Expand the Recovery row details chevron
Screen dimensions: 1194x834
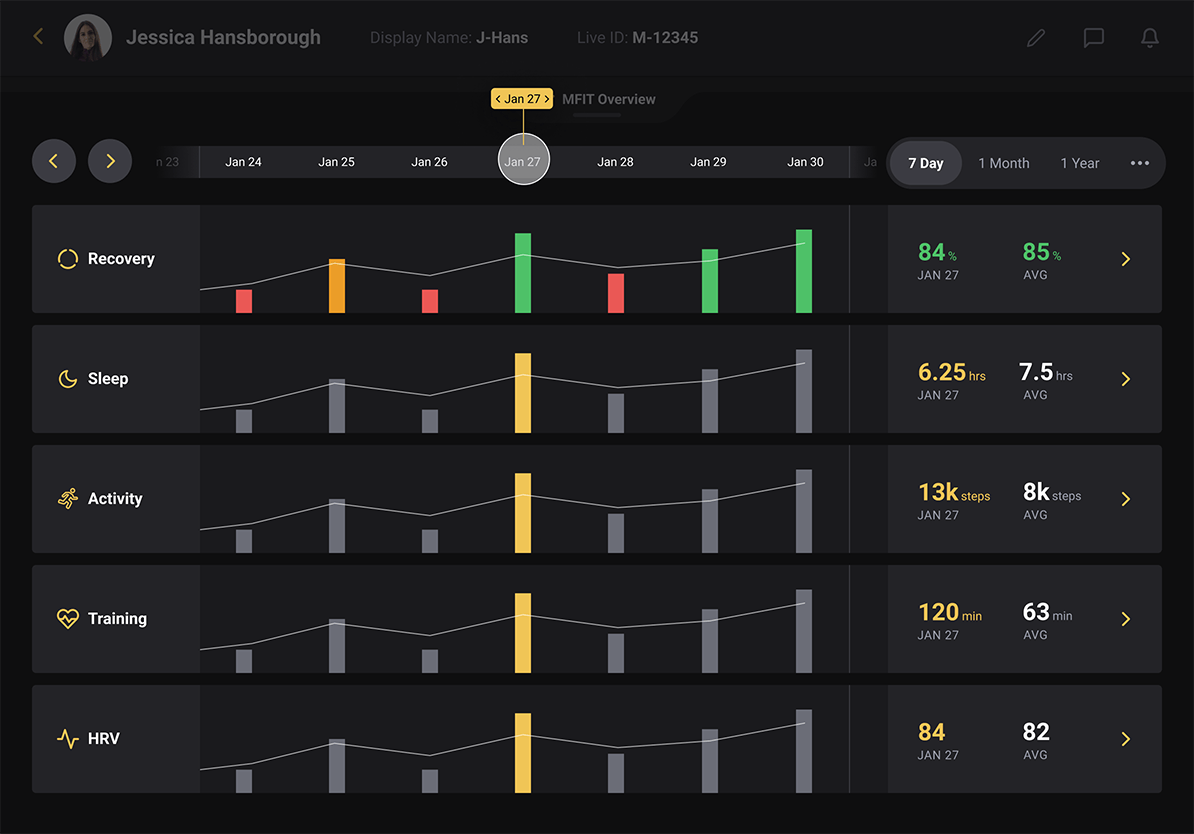click(x=1125, y=259)
